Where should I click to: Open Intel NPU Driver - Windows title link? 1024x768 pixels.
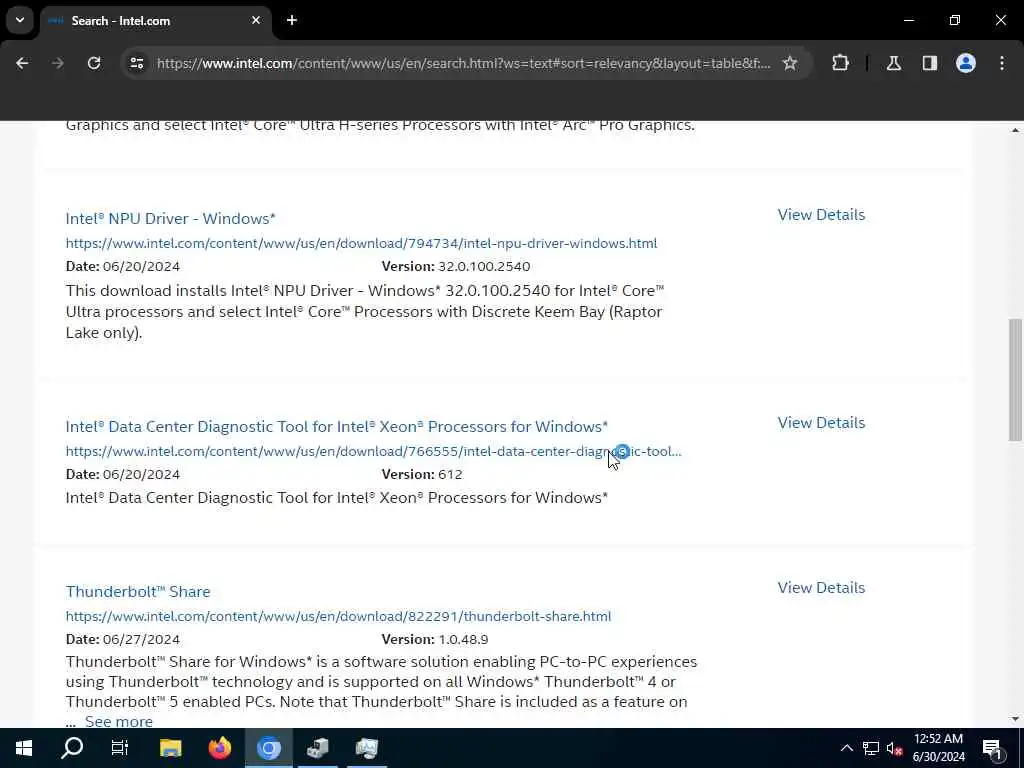click(170, 218)
